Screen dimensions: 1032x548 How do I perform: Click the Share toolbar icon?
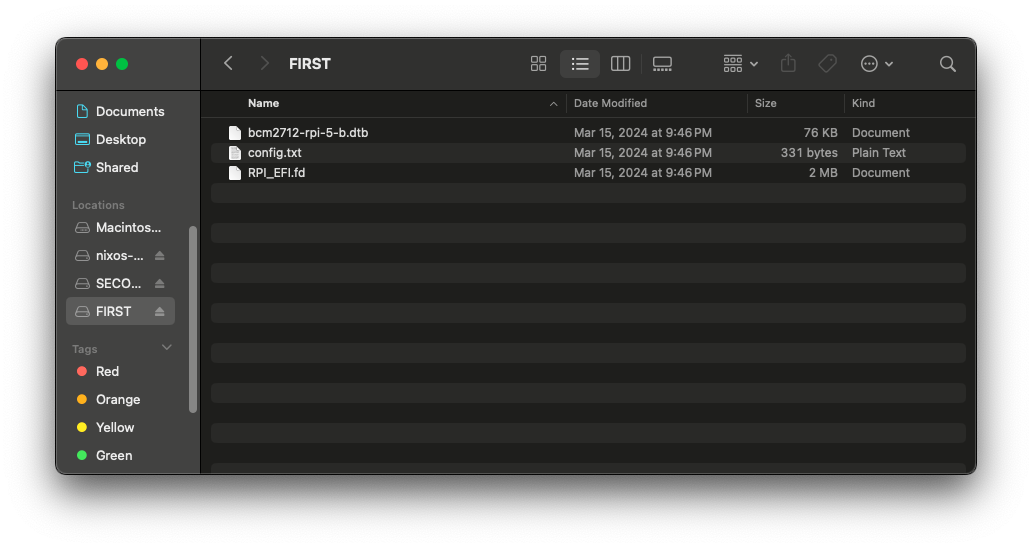(x=788, y=64)
